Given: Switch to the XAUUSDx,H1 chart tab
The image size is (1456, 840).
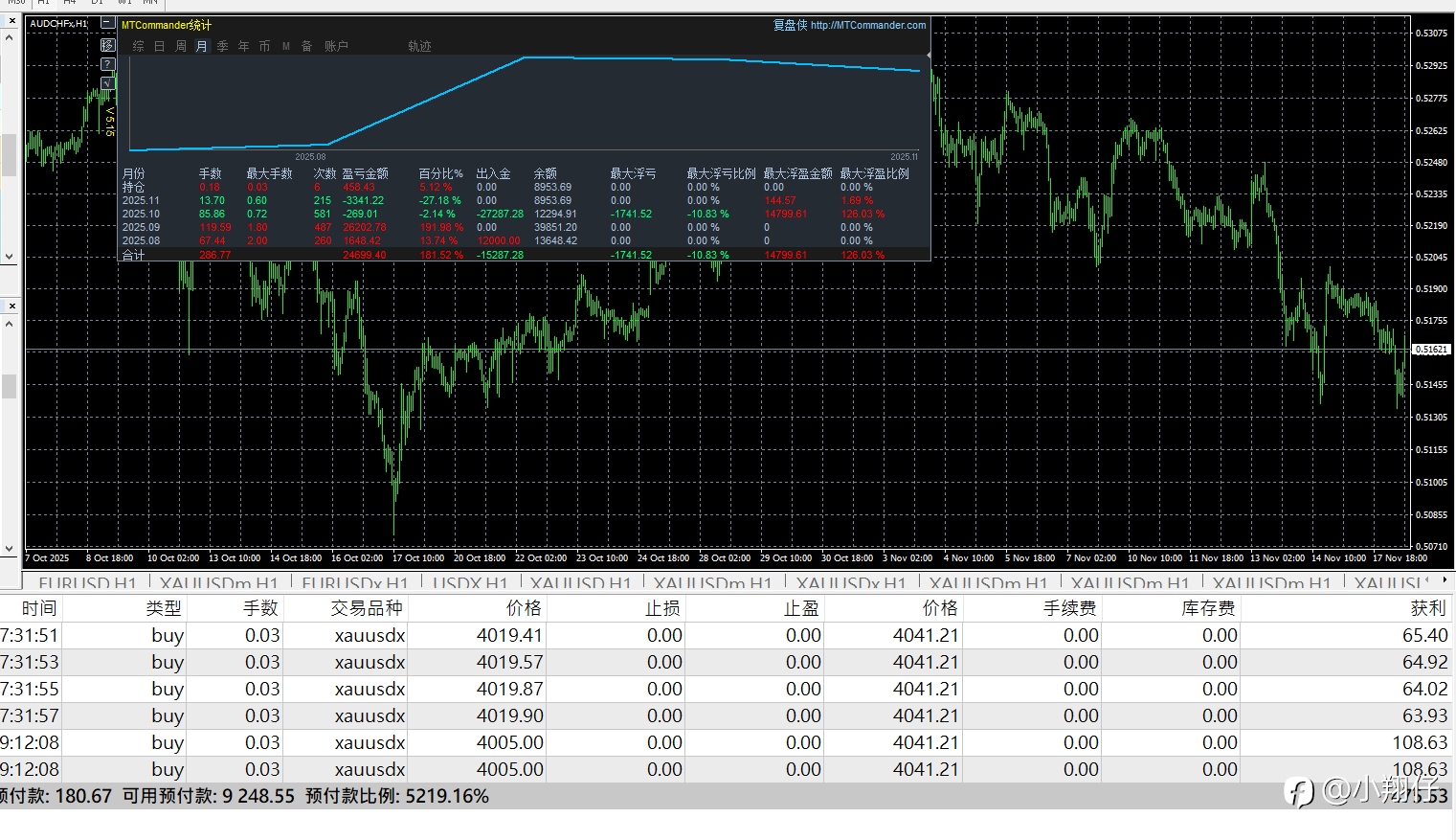Looking at the screenshot, I should (851, 582).
